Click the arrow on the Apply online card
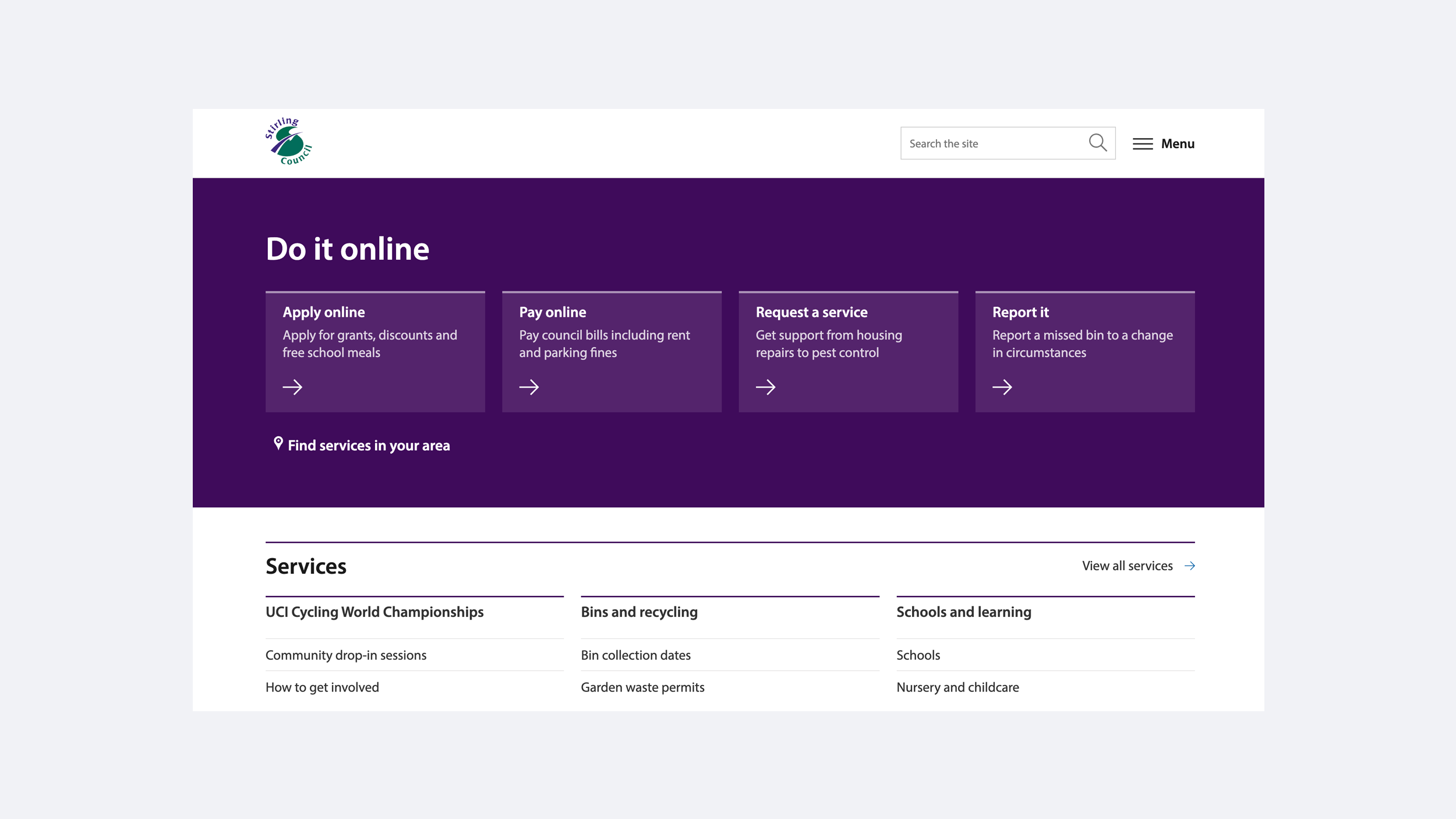This screenshot has width=1456, height=819. point(294,387)
